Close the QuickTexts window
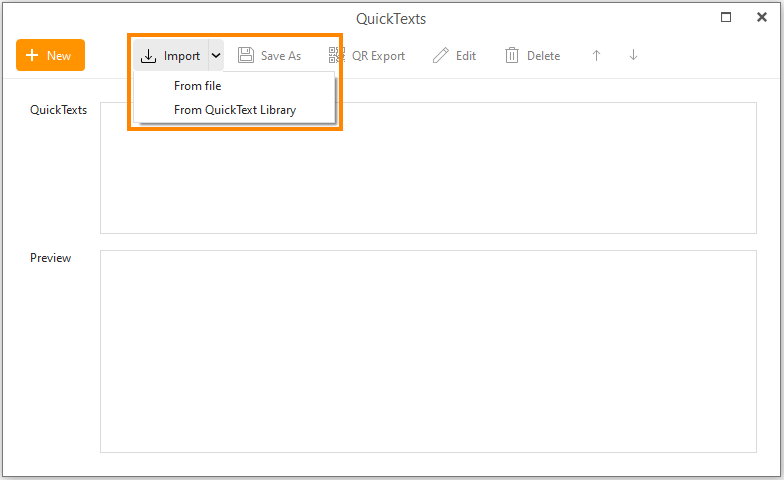The width and height of the screenshot is (784, 480). point(762,17)
